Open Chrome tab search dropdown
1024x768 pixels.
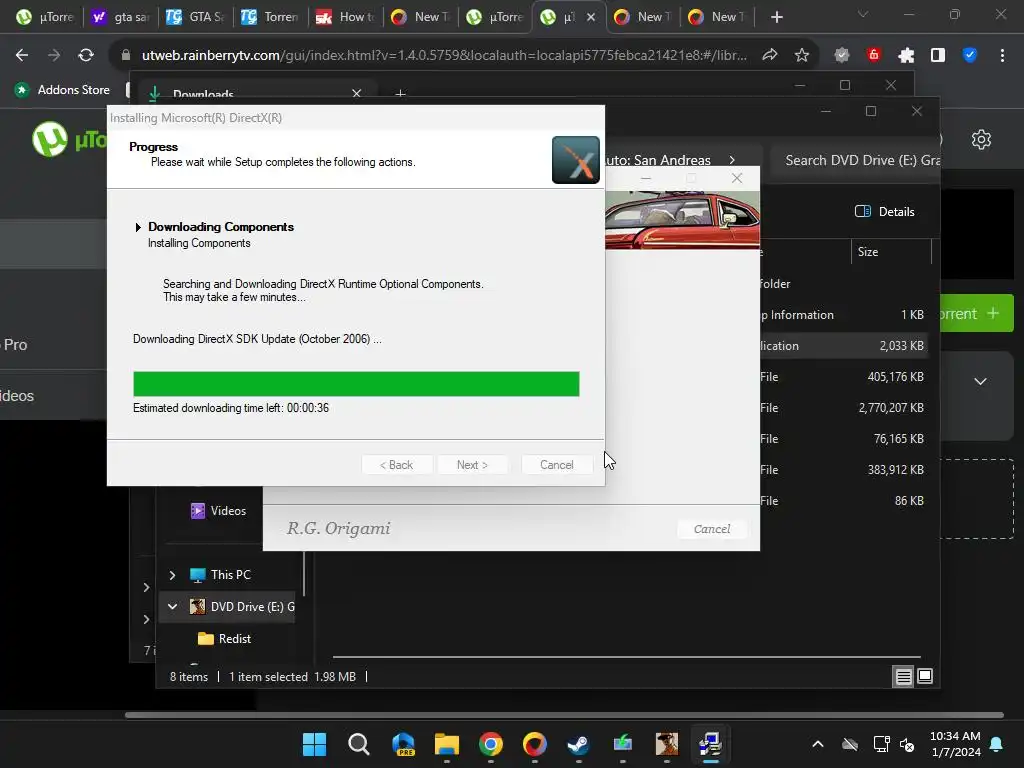863,14
